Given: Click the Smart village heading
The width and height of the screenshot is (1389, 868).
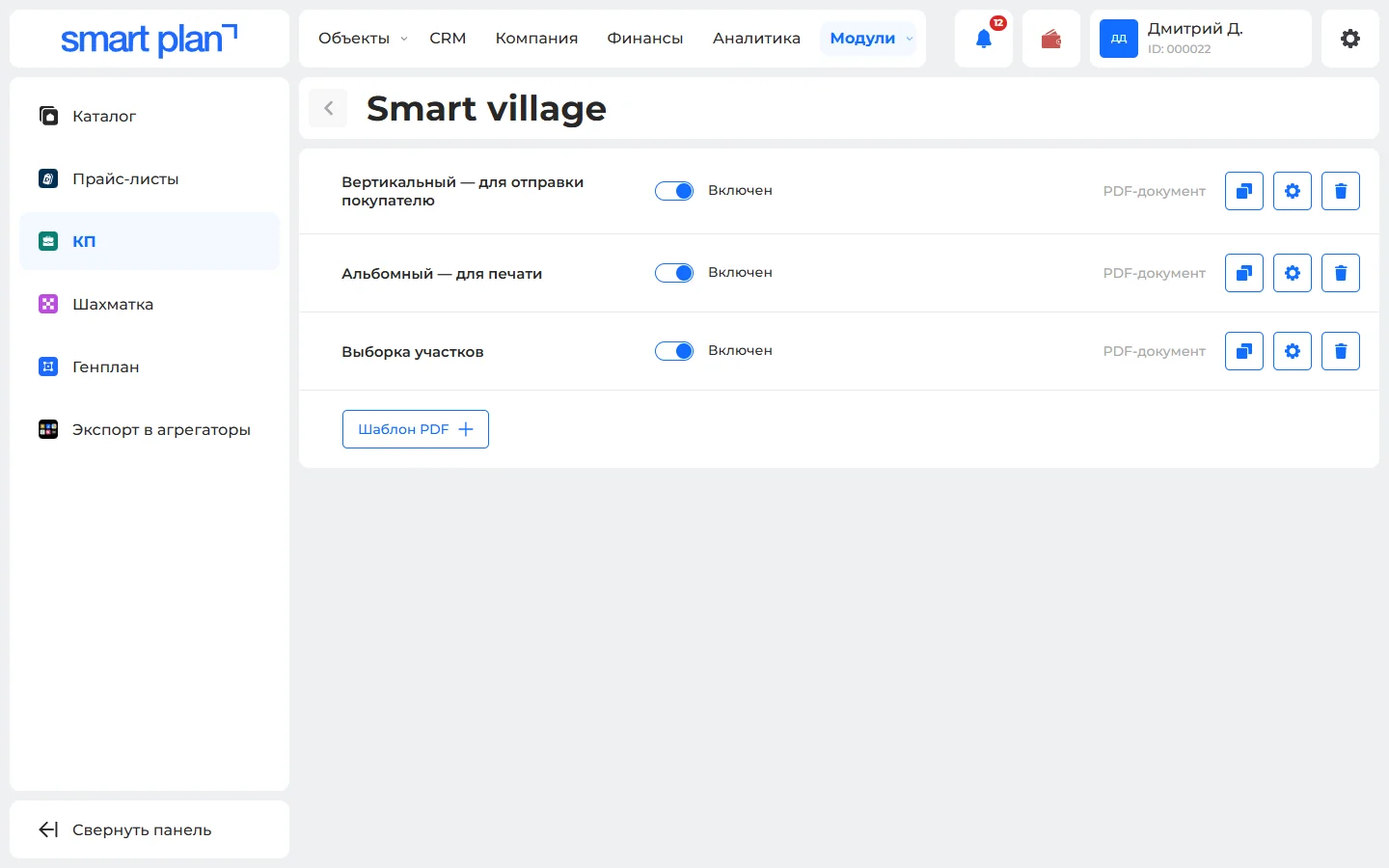Looking at the screenshot, I should pos(486,108).
